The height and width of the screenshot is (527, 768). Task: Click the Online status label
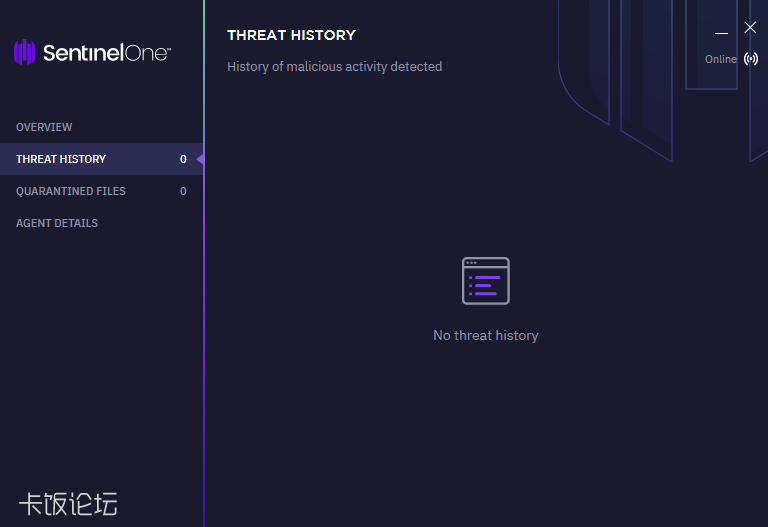[720, 59]
